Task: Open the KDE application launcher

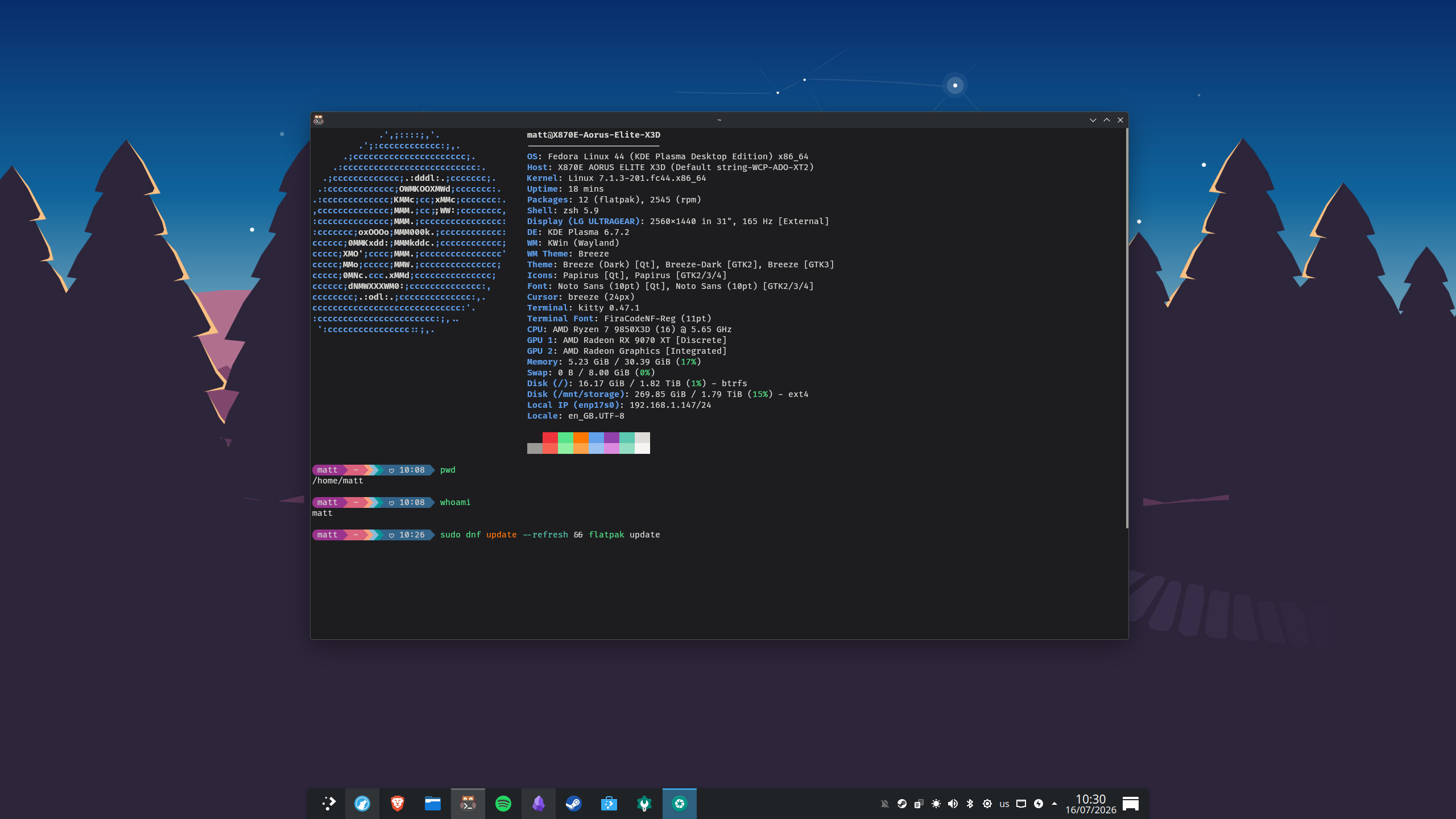Action: [329, 803]
